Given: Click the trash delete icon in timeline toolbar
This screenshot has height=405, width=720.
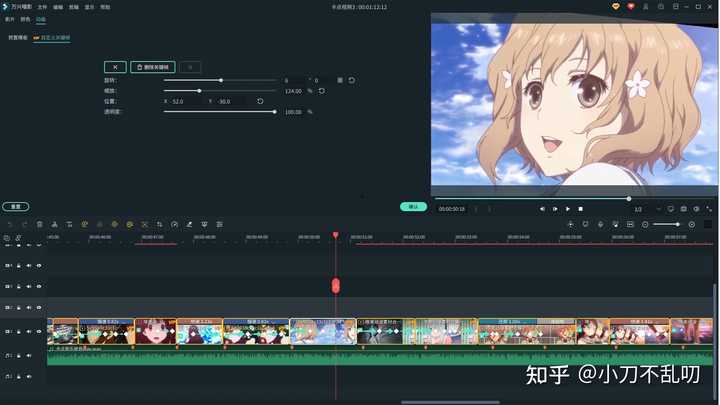Looking at the screenshot, I should tap(39, 225).
